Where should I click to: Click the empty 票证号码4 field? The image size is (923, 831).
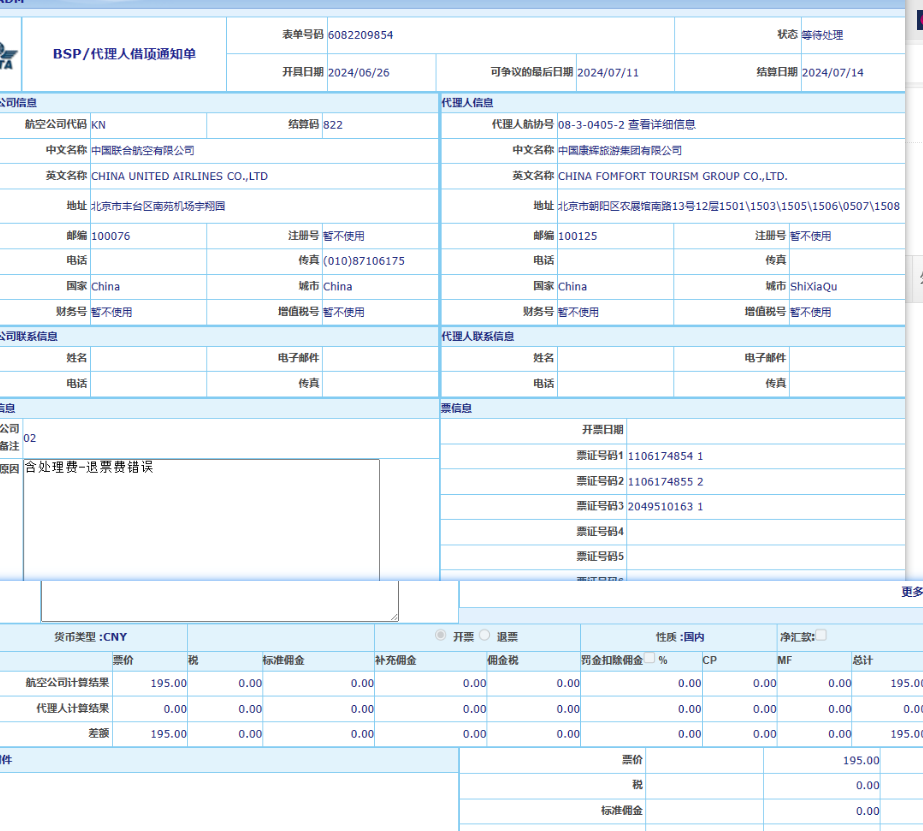point(765,532)
